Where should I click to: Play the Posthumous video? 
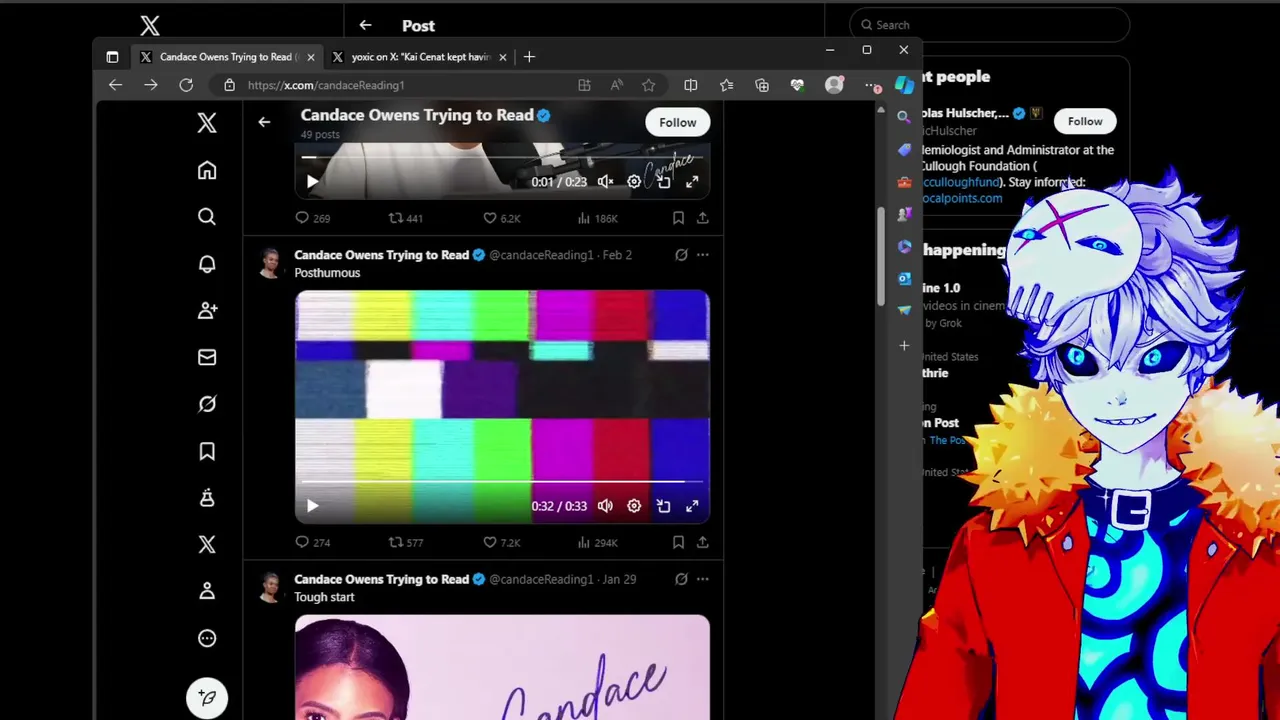(312, 506)
